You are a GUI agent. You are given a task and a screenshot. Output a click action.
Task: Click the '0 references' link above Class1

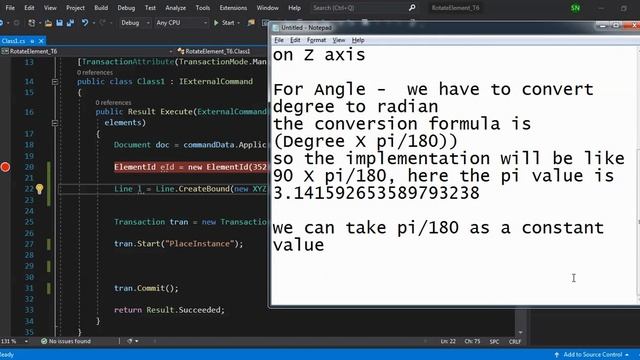[94, 72]
